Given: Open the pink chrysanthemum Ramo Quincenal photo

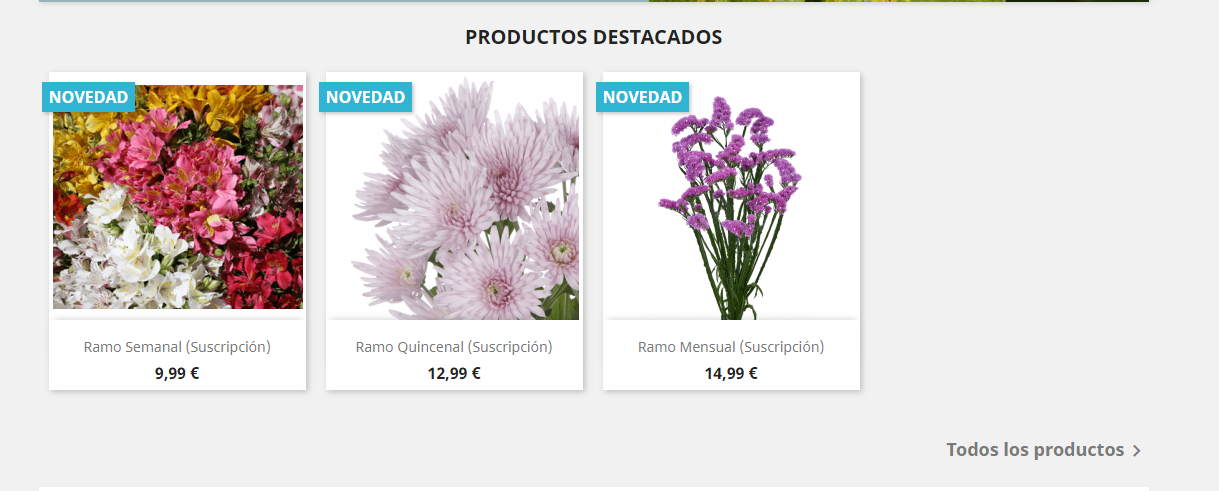Looking at the screenshot, I should click(x=455, y=196).
